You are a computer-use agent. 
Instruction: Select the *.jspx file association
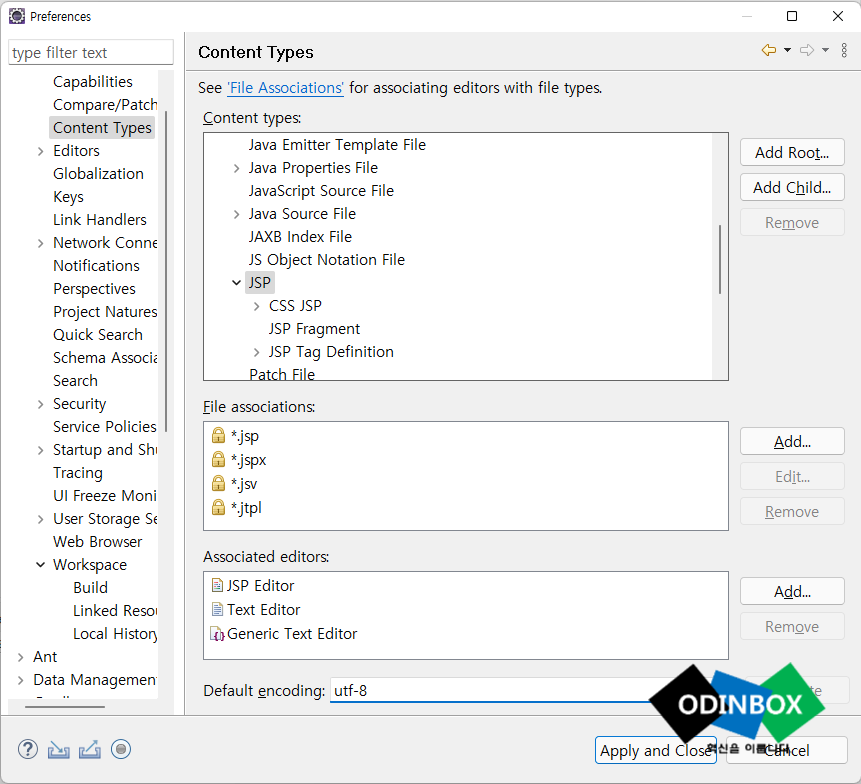[249, 460]
